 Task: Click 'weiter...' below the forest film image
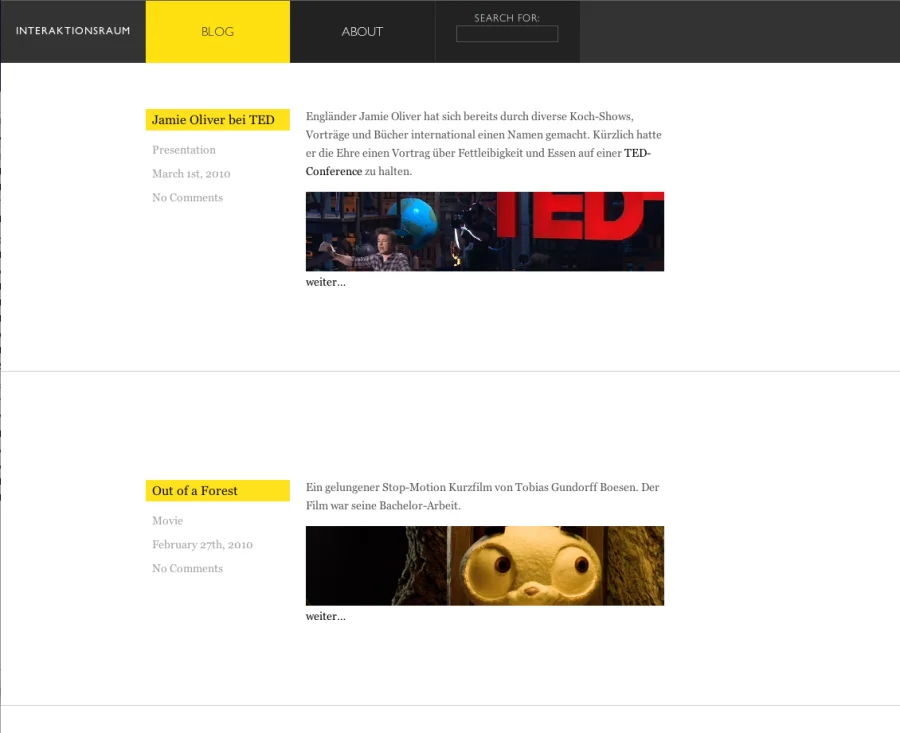coord(325,616)
